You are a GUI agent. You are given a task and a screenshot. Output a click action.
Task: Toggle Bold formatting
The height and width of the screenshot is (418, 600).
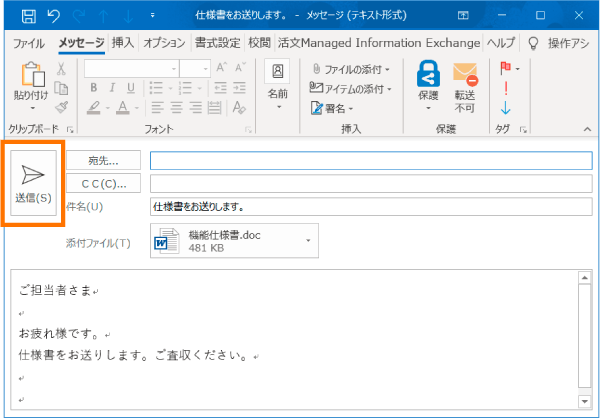pyautogui.click(x=94, y=88)
